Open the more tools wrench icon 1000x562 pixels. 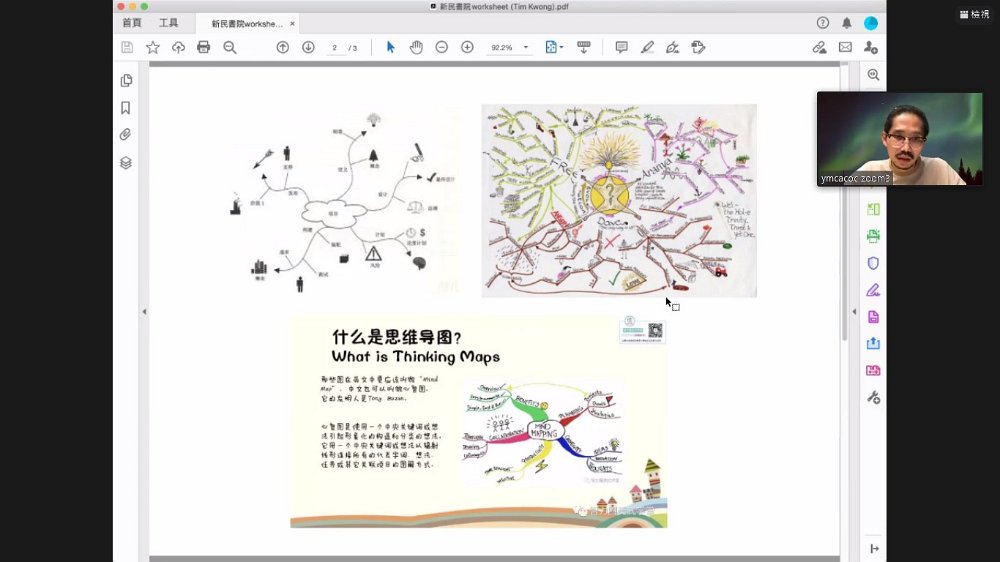coord(873,397)
